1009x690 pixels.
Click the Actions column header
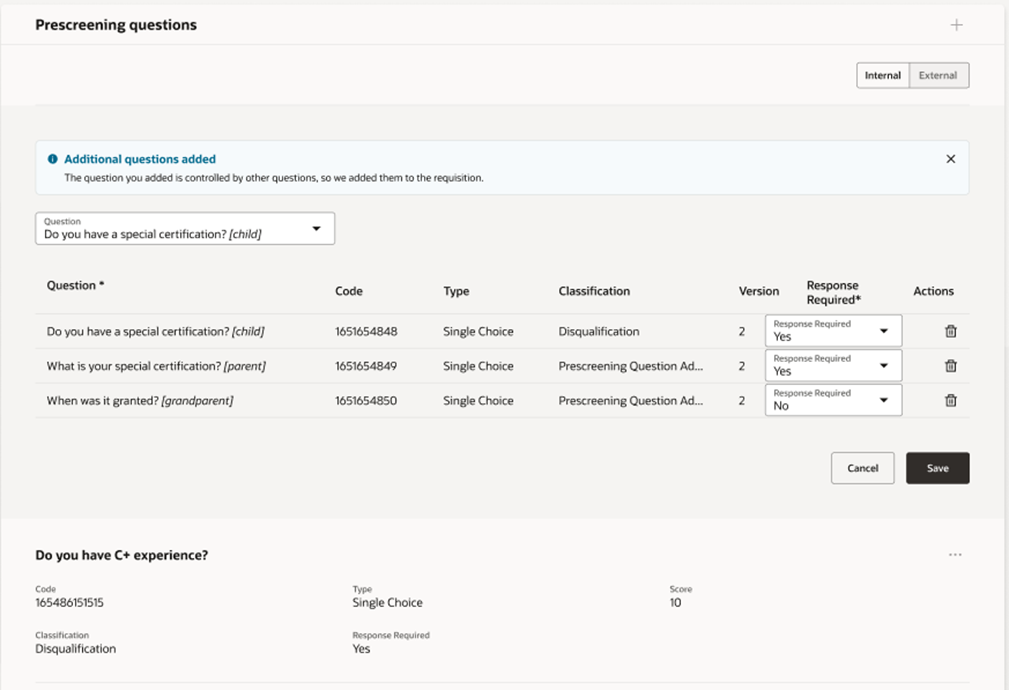pos(933,291)
